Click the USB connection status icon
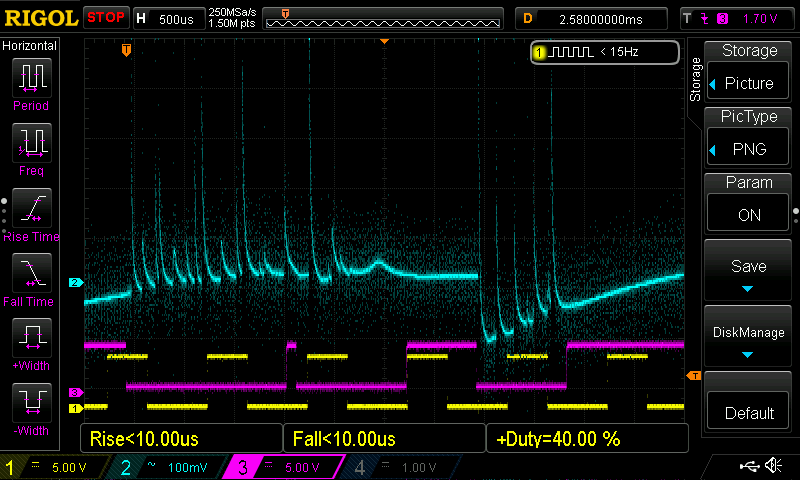This screenshot has height=480, width=800. [749, 466]
